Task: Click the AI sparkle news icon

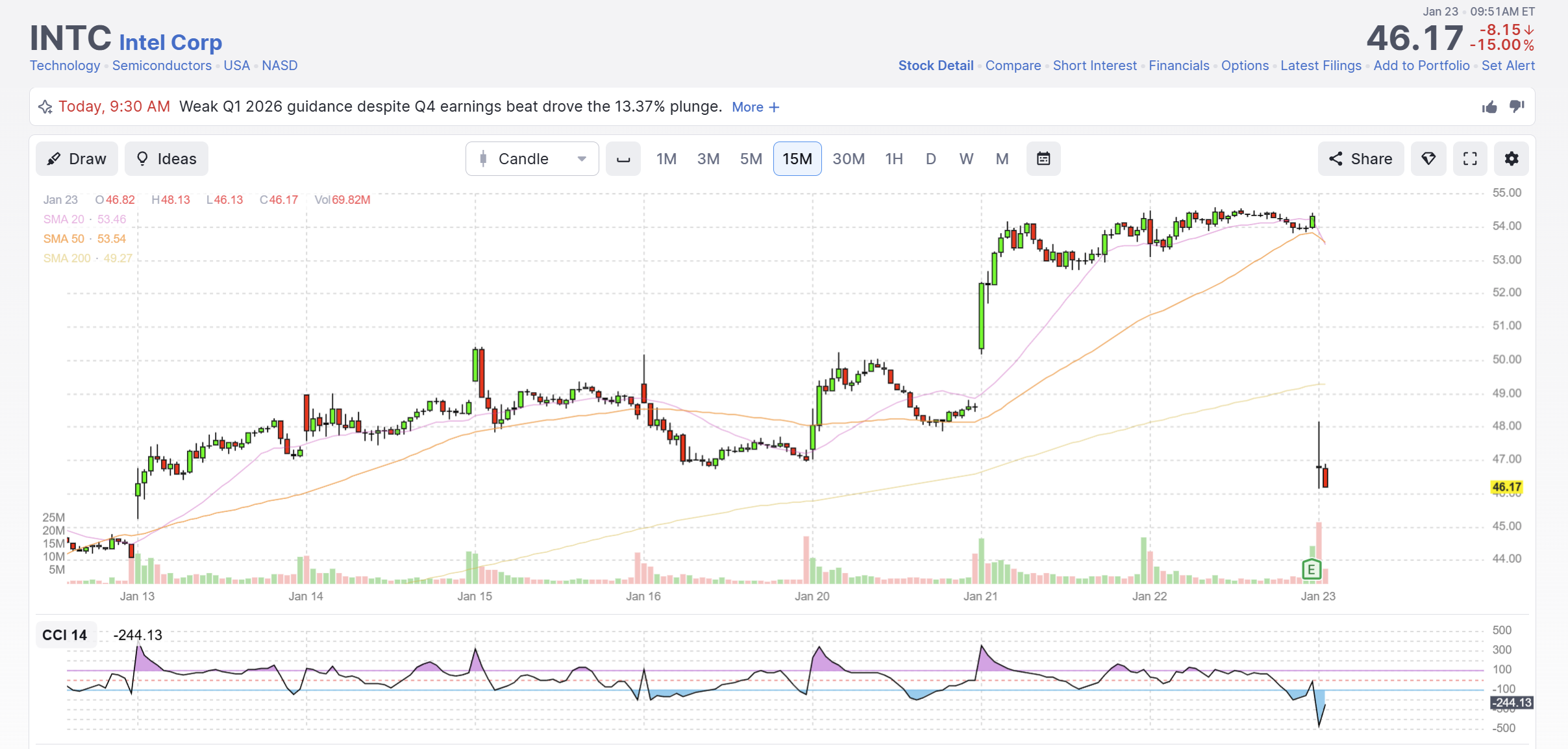Action: (x=45, y=107)
